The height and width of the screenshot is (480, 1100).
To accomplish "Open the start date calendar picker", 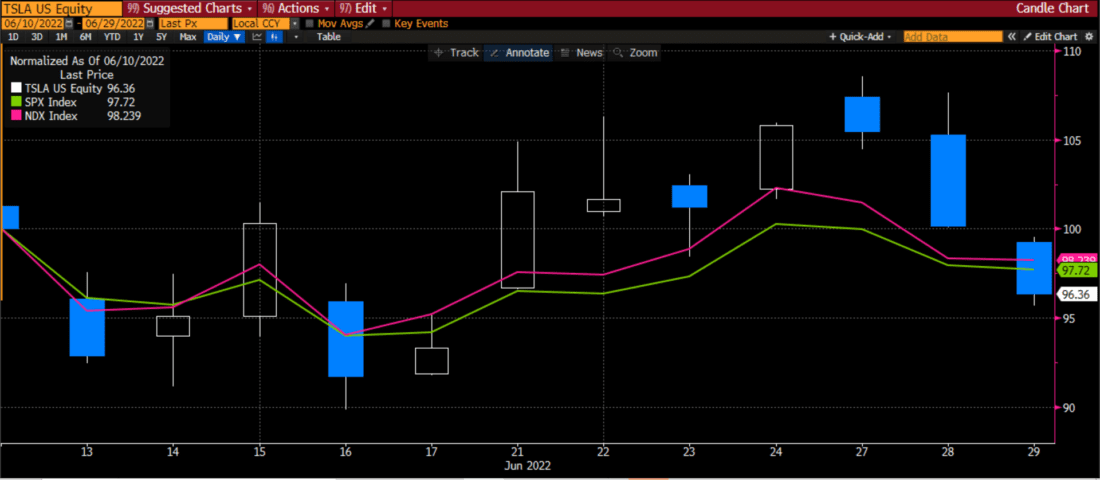I will click(68, 23).
